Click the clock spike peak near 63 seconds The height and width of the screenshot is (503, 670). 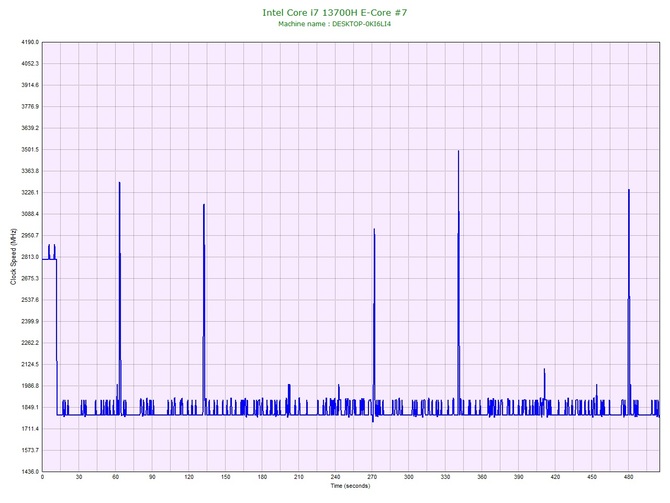point(120,183)
